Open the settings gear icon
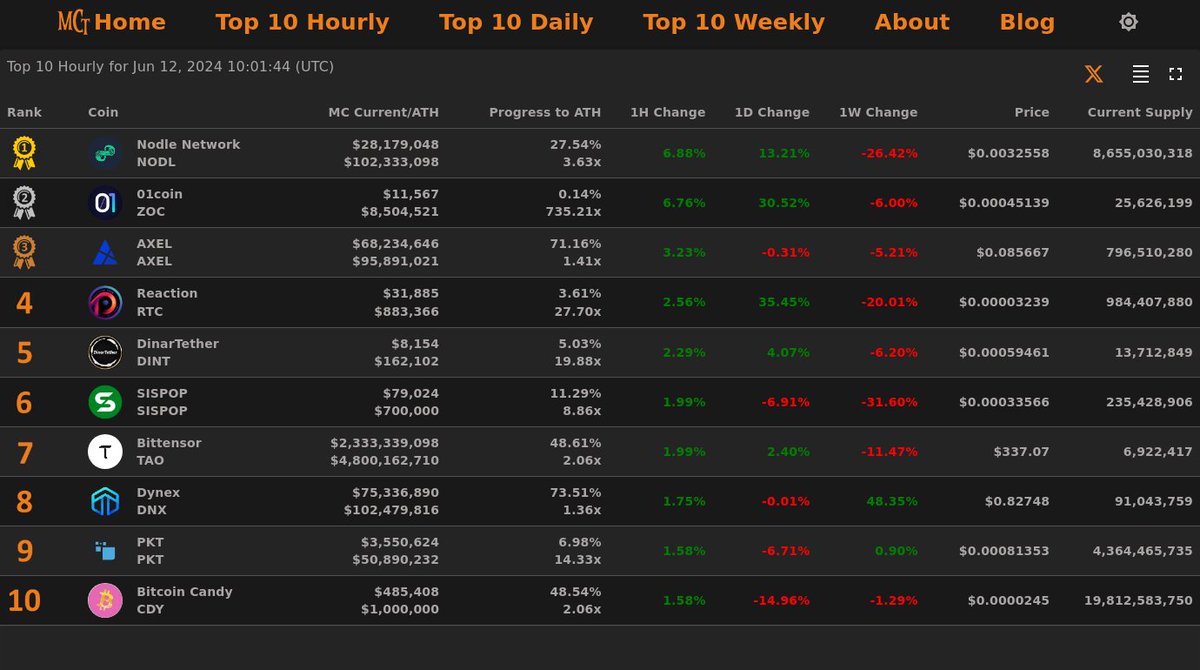Image resolution: width=1200 pixels, height=670 pixels. [x=1128, y=22]
